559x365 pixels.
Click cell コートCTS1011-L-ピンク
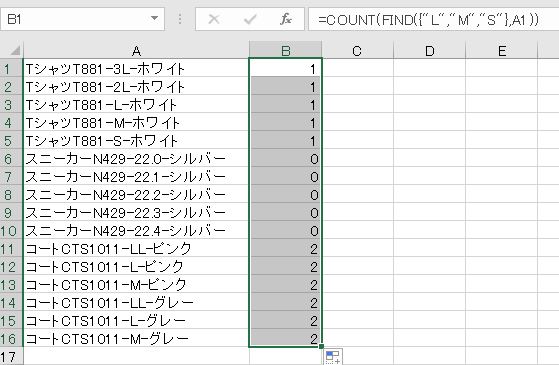tap(136, 266)
